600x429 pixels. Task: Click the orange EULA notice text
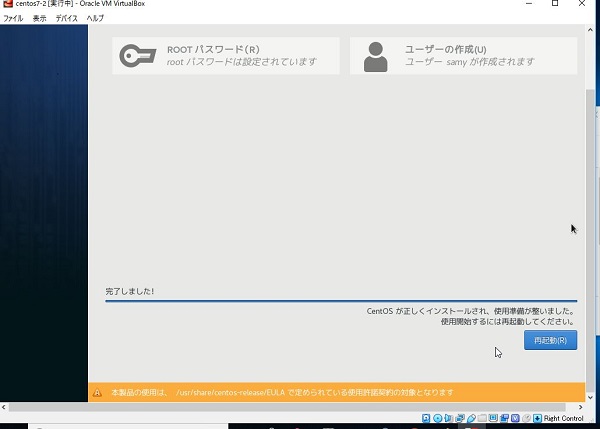282,393
